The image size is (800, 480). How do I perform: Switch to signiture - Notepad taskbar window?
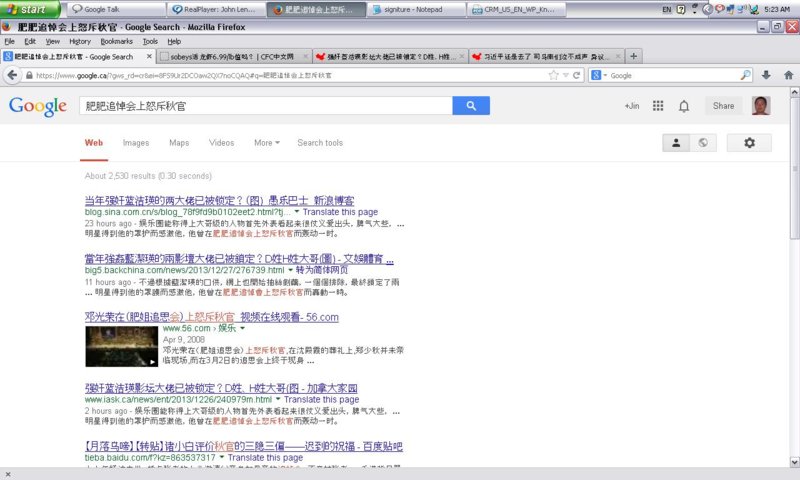click(416, 9)
